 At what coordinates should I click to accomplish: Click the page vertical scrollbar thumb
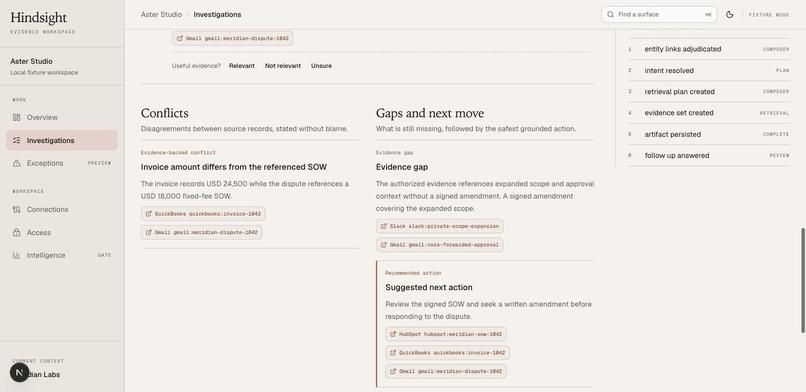pyautogui.click(x=803, y=281)
